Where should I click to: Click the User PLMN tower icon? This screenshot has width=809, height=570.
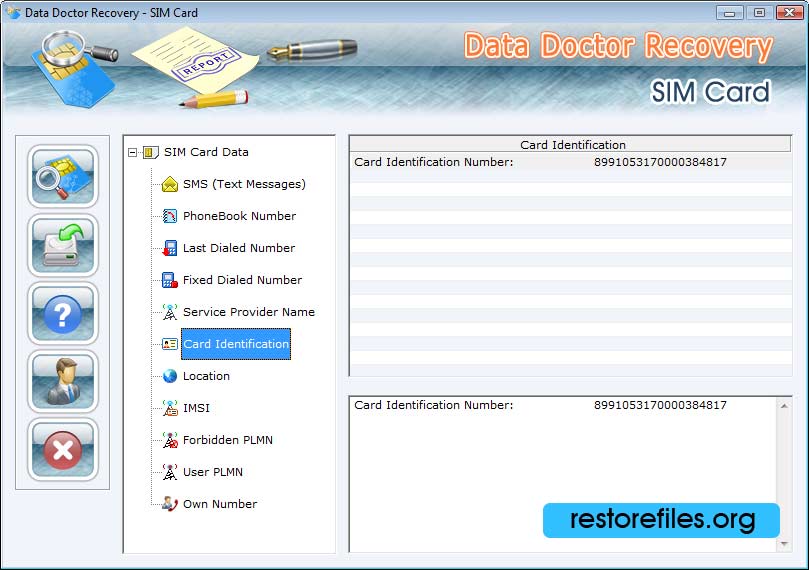pyautogui.click(x=170, y=472)
